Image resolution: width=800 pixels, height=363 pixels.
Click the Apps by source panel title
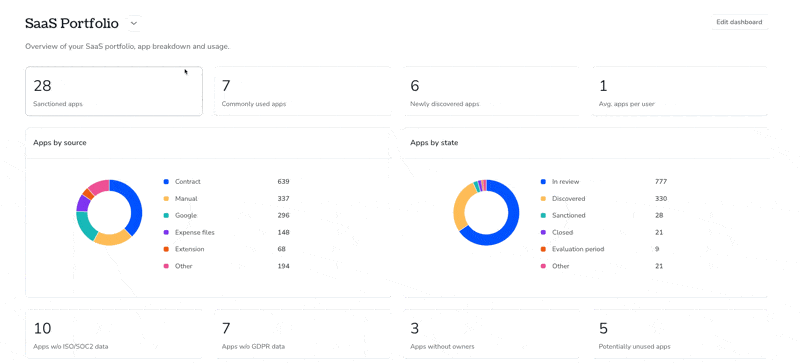click(x=60, y=143)
